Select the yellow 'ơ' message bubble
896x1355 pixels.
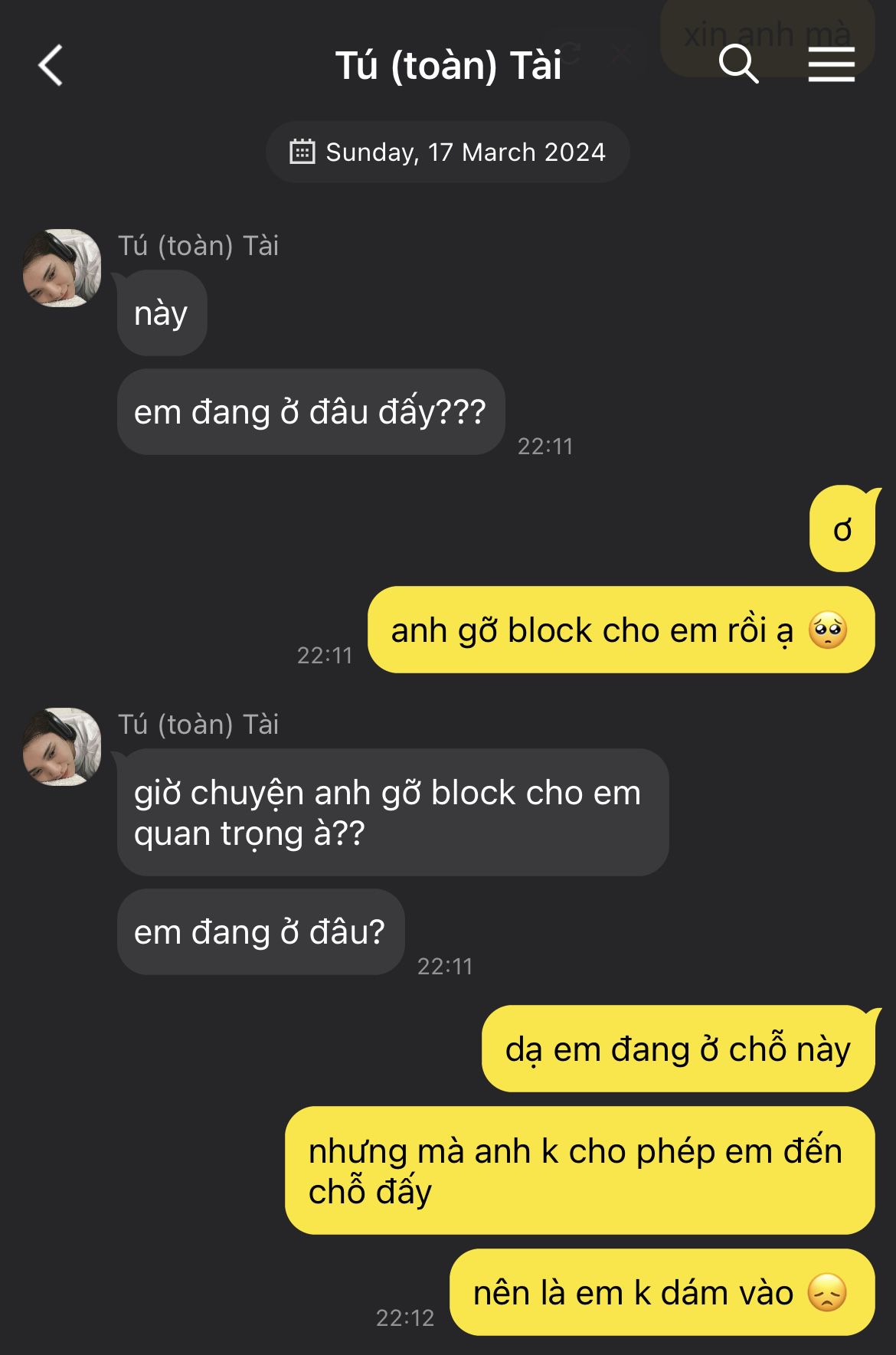click(x=842, y=529)
